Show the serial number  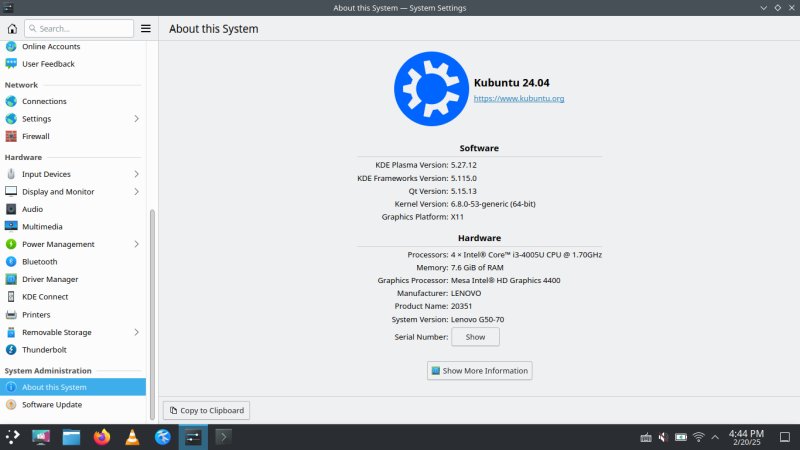475,337
